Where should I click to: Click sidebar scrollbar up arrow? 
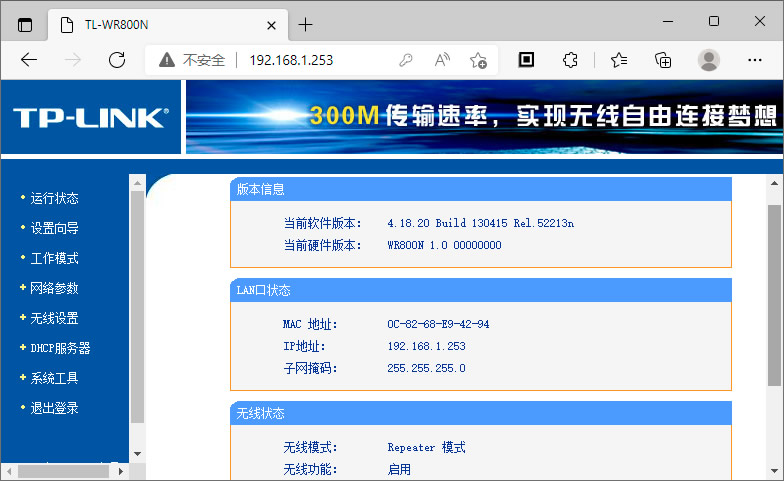[x=138, y=182]
